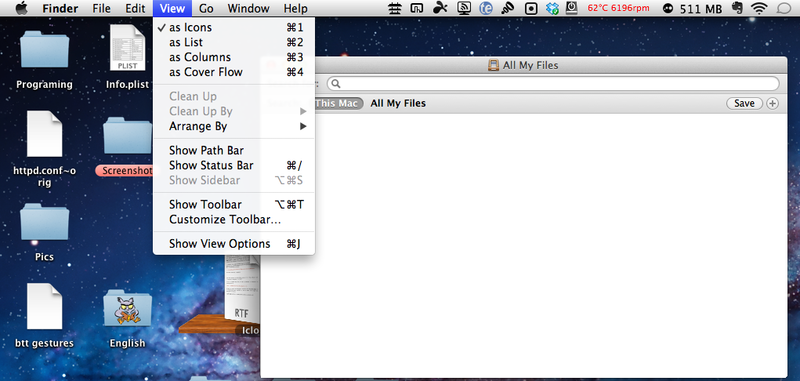Screen dimensions: 800x381
Task: Click the disk drive menu bar icon
Action: 572,8
